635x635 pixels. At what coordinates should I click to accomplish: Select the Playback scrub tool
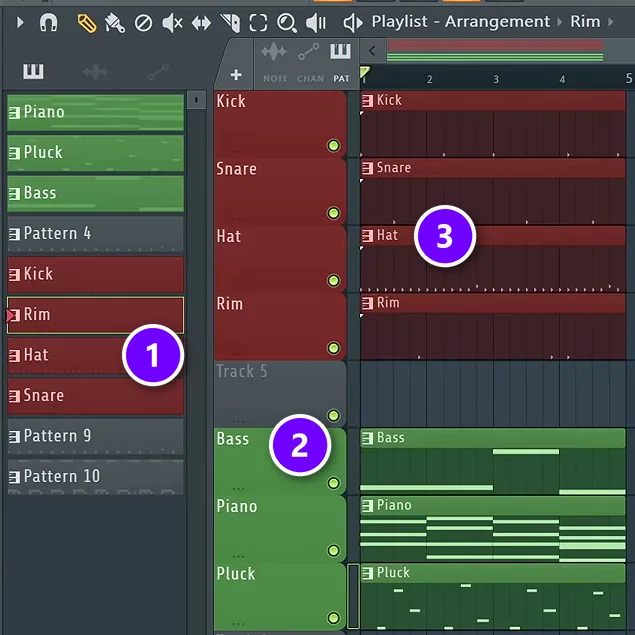pyautogui.click(x=316, y=23)
